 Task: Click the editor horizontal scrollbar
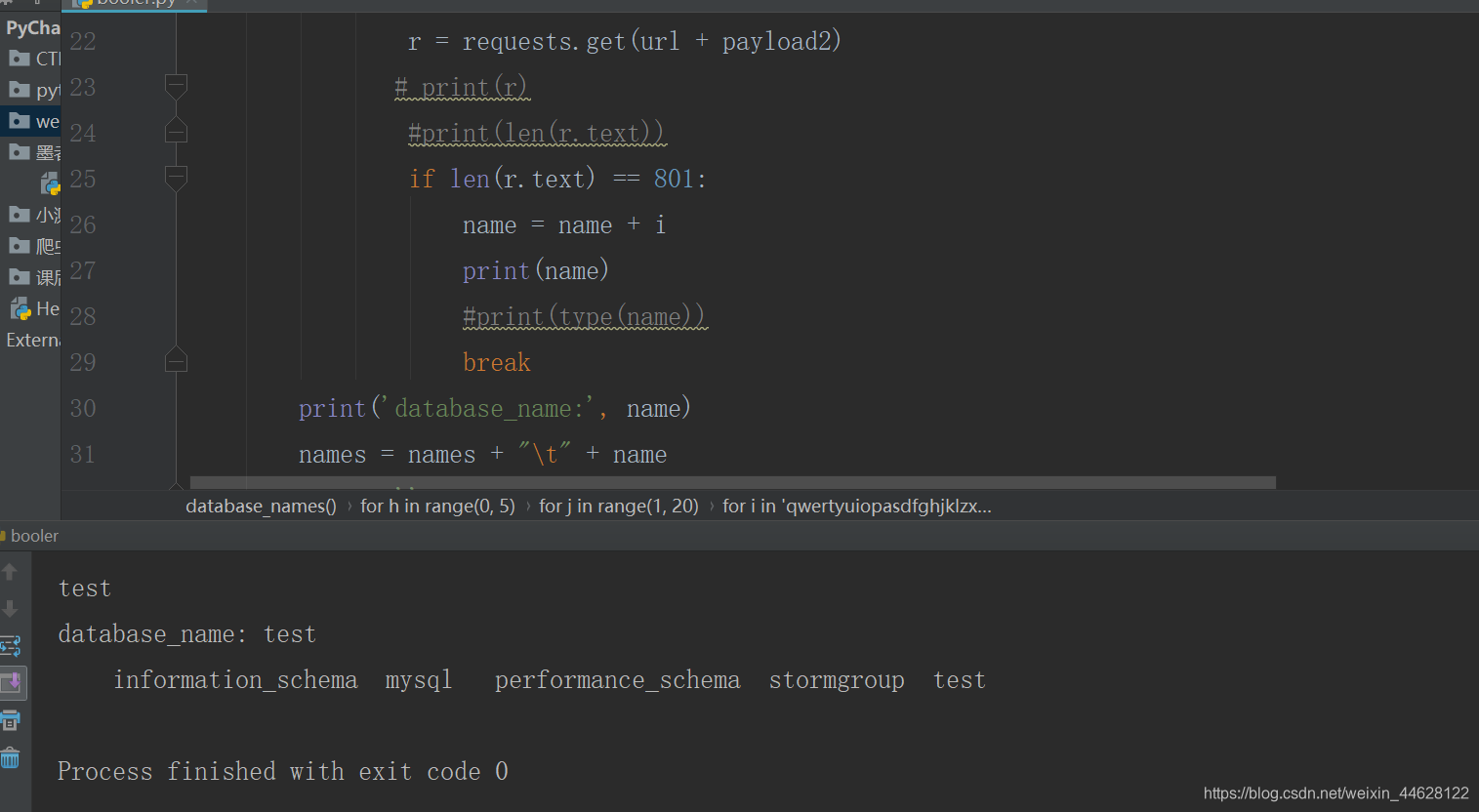732,482
